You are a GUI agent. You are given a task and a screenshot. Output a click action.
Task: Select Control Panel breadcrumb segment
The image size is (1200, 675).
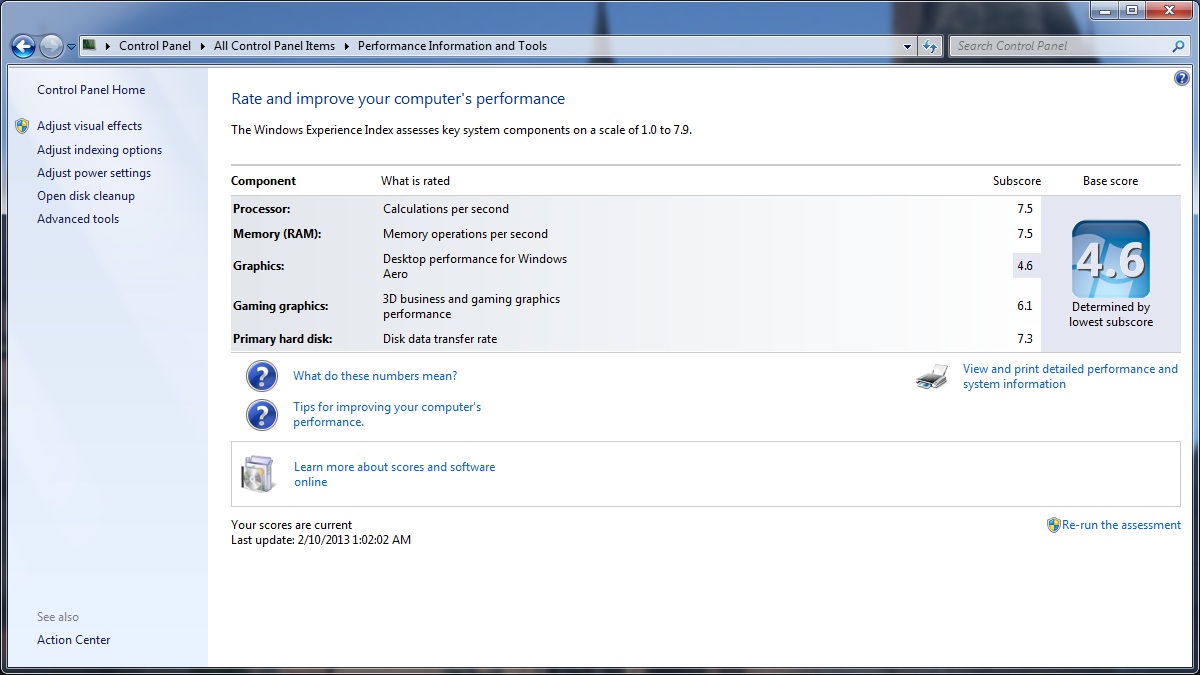click(155, 46)
